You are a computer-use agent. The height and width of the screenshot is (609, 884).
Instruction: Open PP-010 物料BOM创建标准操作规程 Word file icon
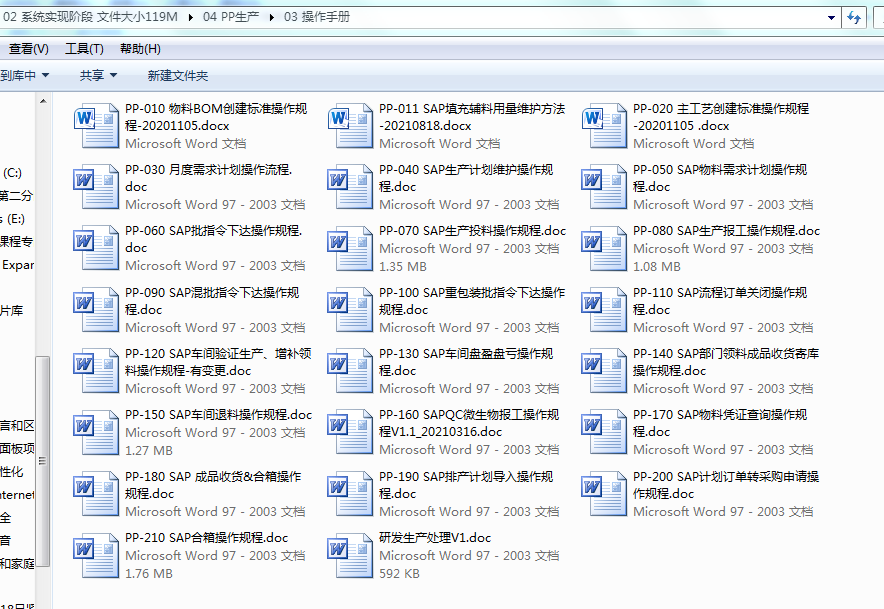[96, 126]
